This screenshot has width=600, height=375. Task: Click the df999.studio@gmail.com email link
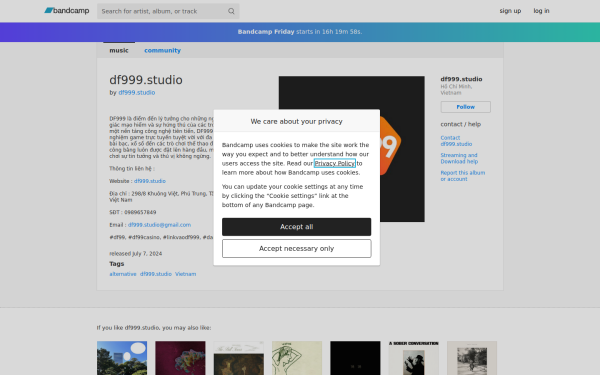(159, 225)
